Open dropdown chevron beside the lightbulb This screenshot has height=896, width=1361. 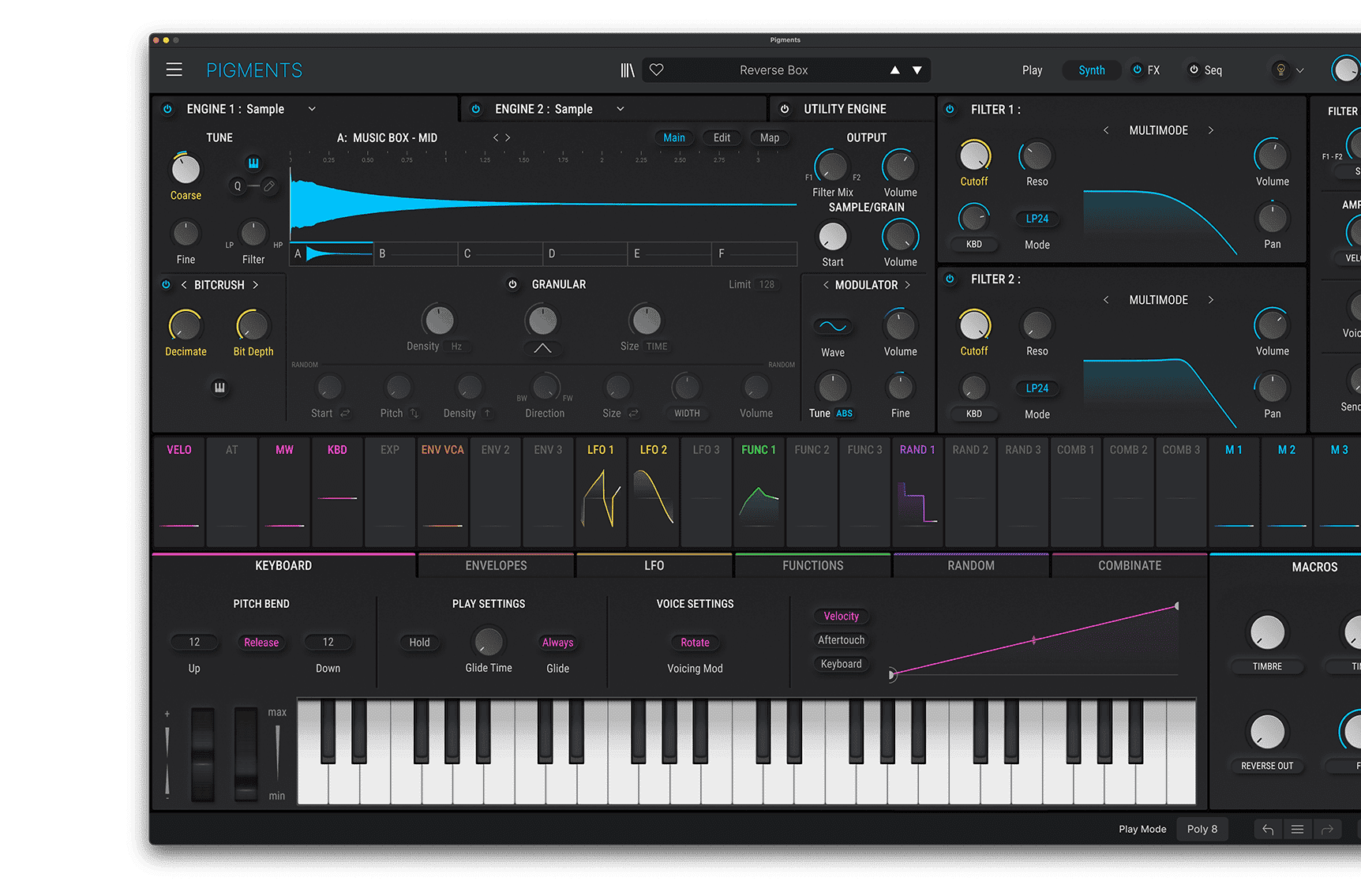(x=1300, y=70)
